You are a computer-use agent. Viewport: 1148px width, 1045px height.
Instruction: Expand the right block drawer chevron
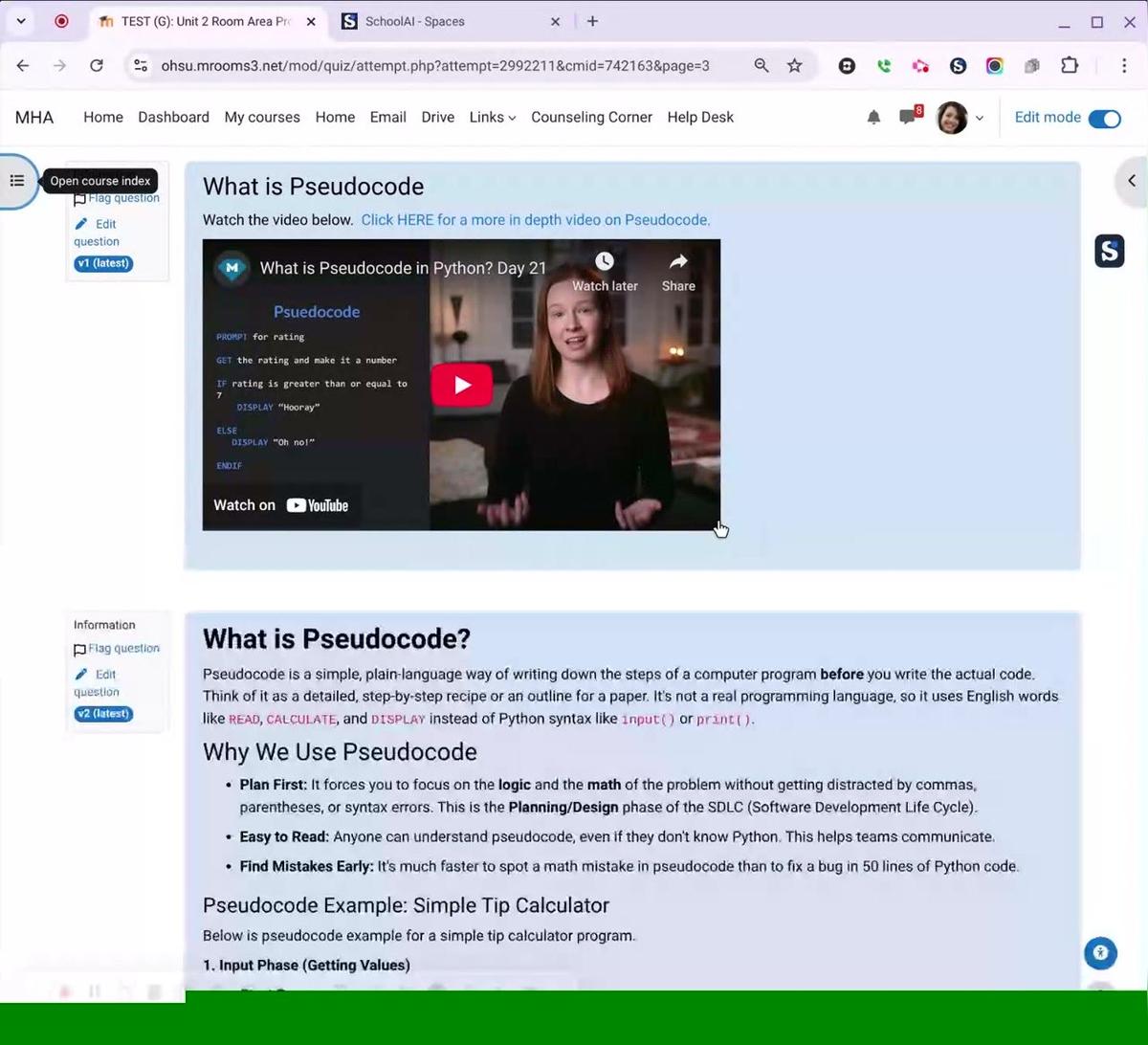pyautogui.click(x=1132, y=181)
